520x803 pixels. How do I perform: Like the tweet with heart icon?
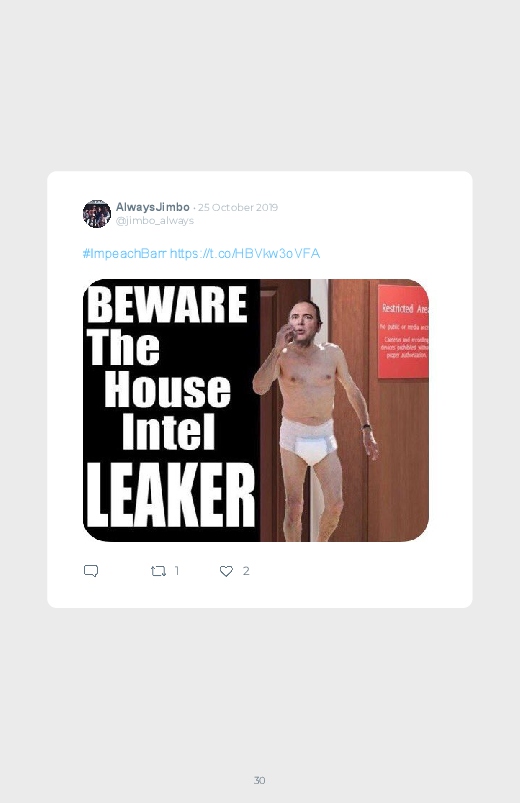coord(226,571)
